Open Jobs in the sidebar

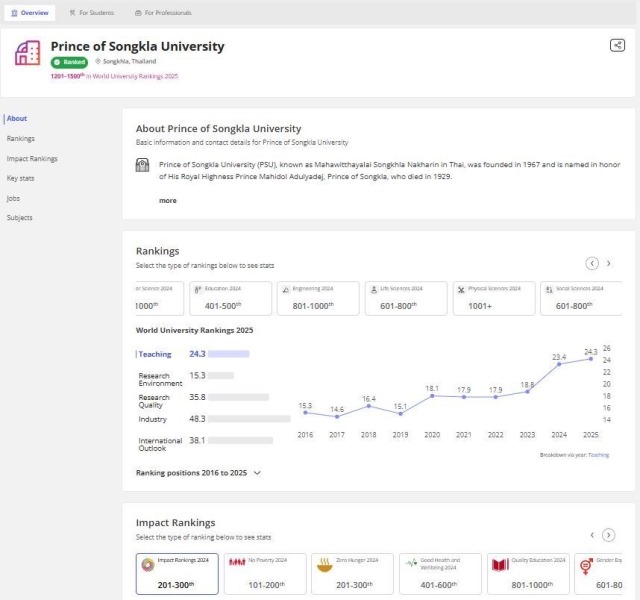13,198
